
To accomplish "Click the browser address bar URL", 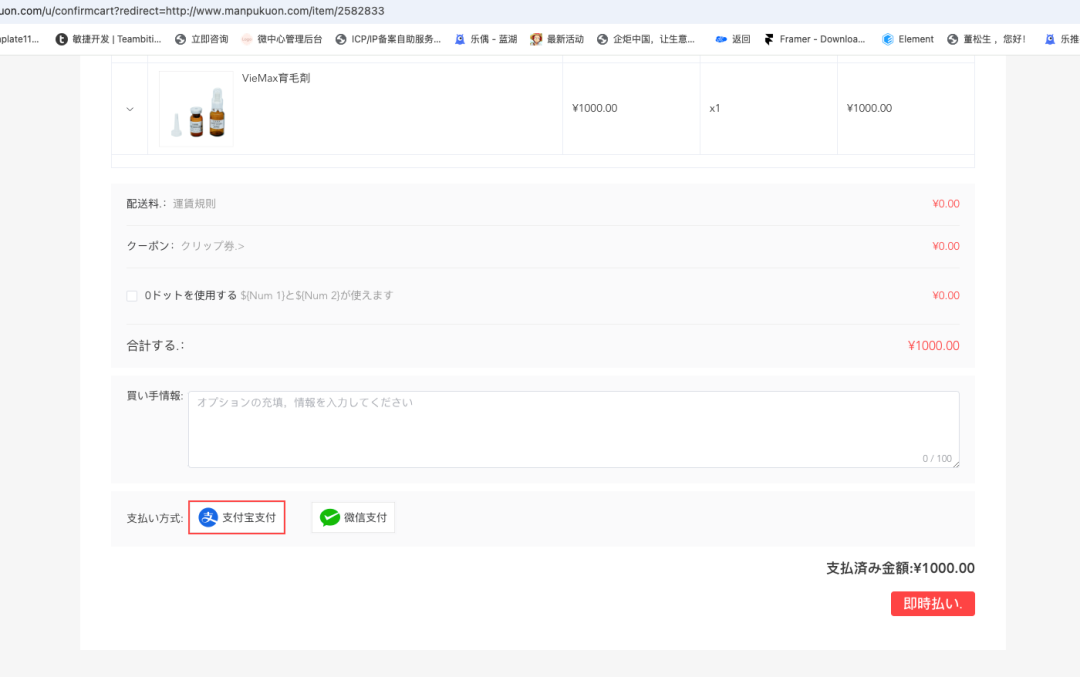I will pos(193,11).
